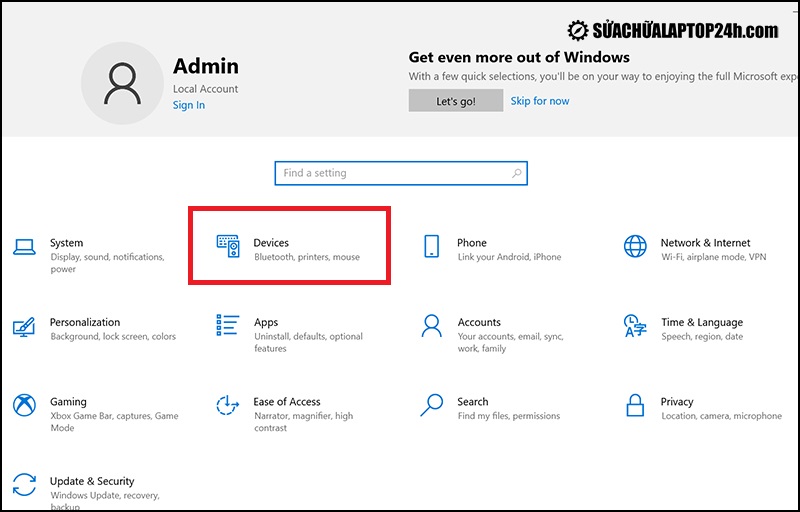
Task: Select the Network & Internet globe icon
Action: coord(635,246)
